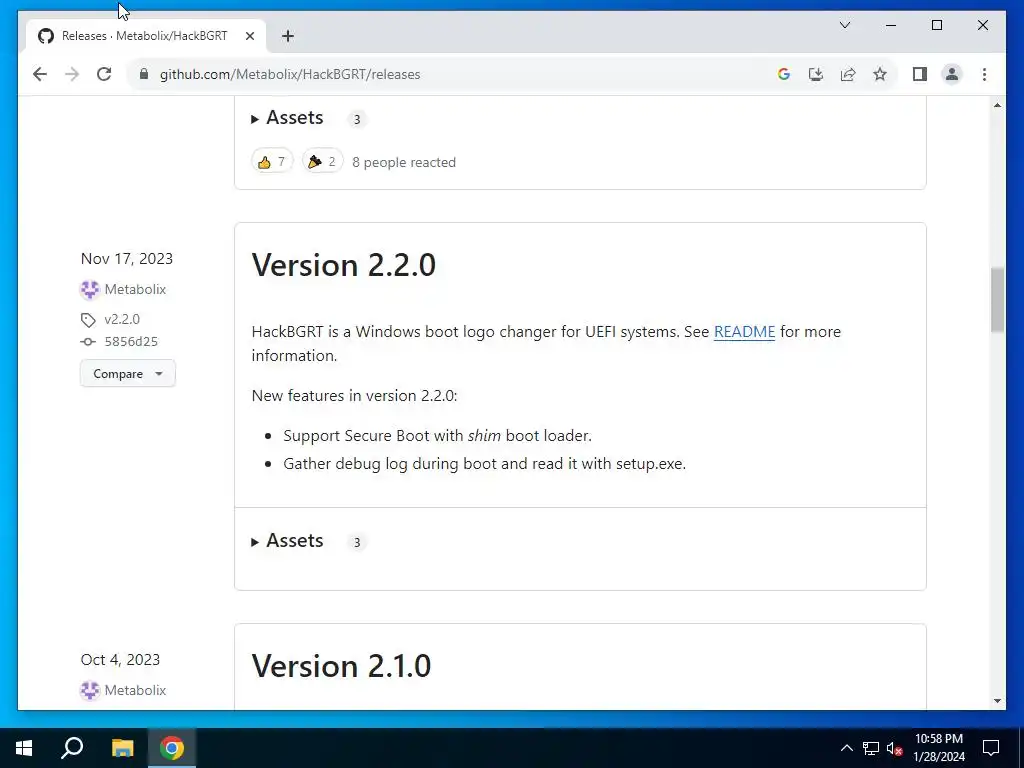Viewport: 1024px width, 768px height.
Task: Open the Windows Start menu
Action: pyautogui.click(x=24, y=748)
